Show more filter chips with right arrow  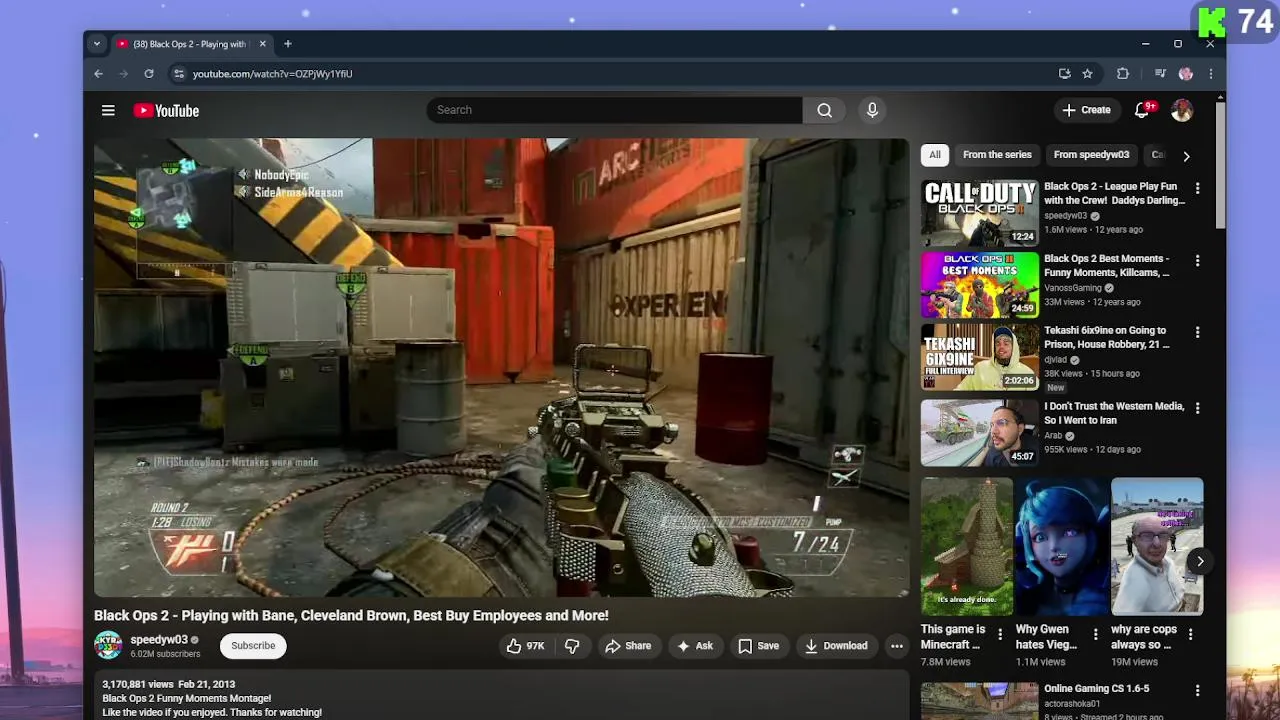tap(1186, 156)
